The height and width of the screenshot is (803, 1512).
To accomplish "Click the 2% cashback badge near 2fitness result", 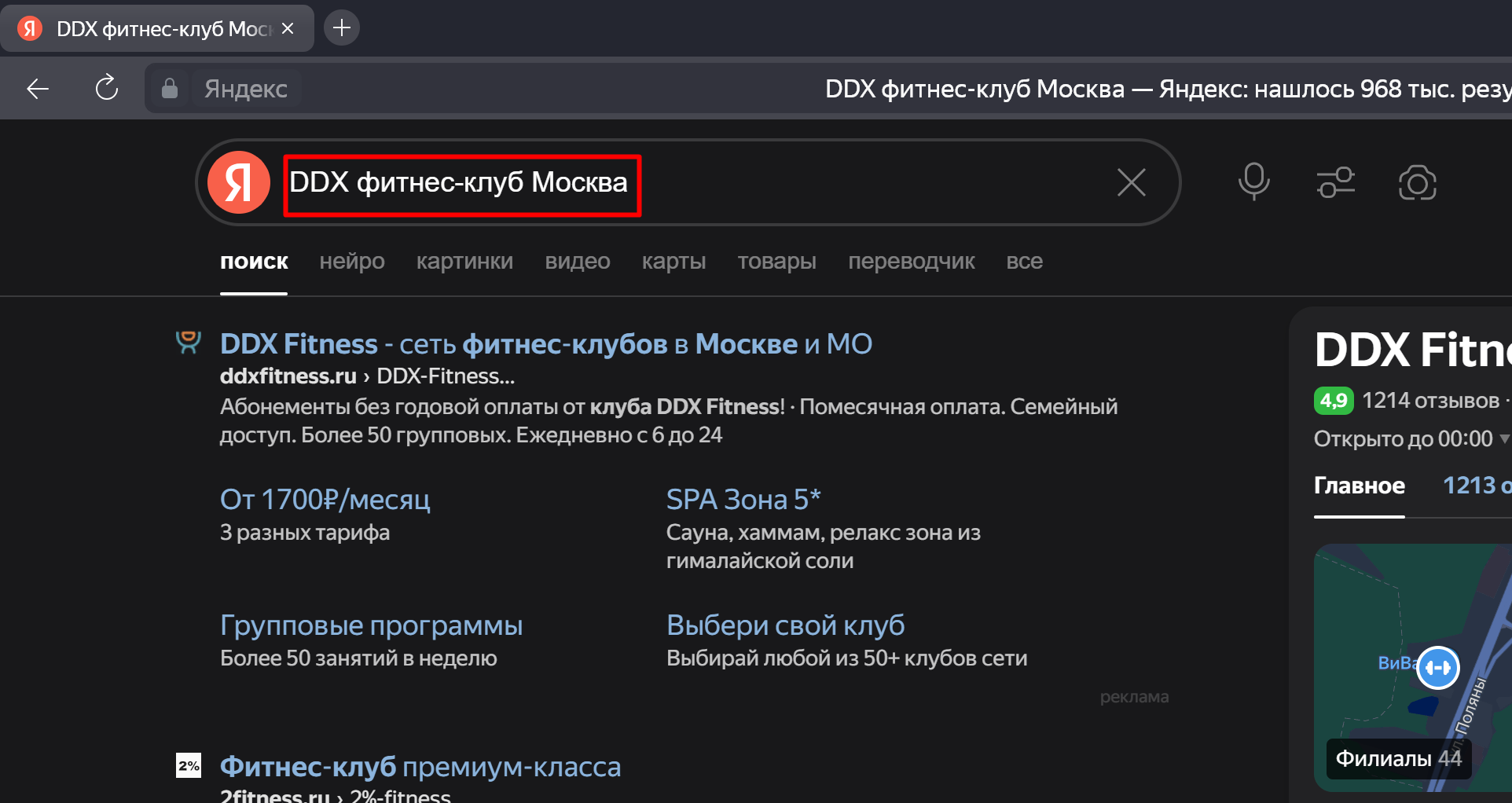I will (188, 764).
